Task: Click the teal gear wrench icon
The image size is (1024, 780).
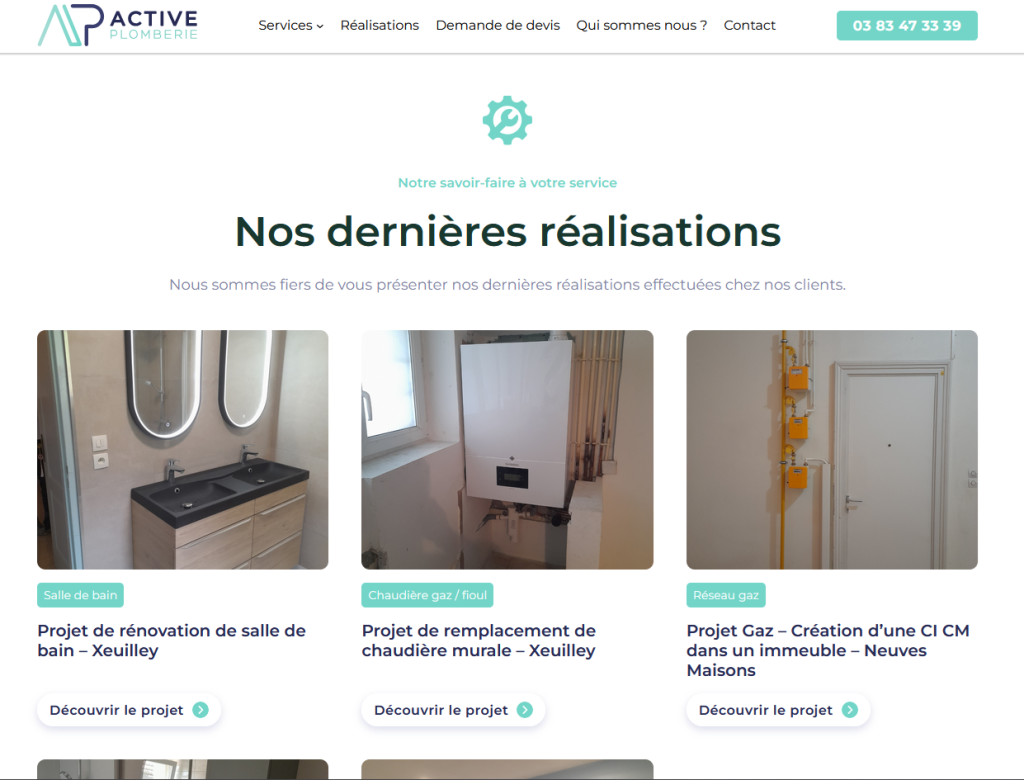Action: 507,120
